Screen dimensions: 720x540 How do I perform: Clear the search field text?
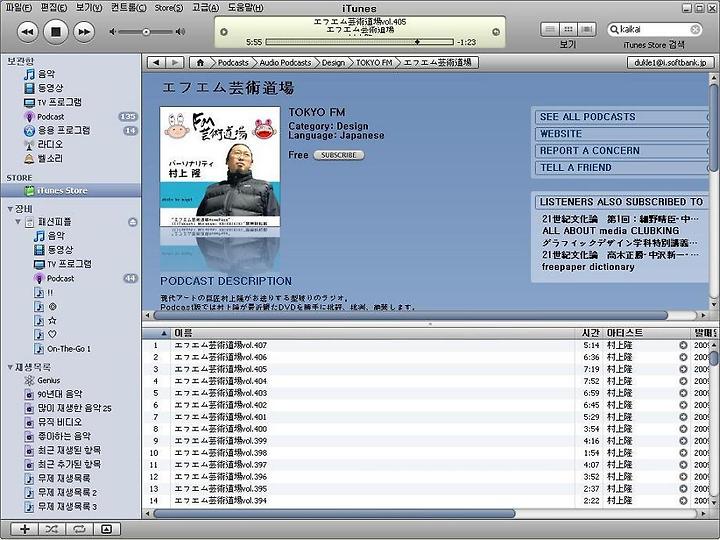coord(695,29)
